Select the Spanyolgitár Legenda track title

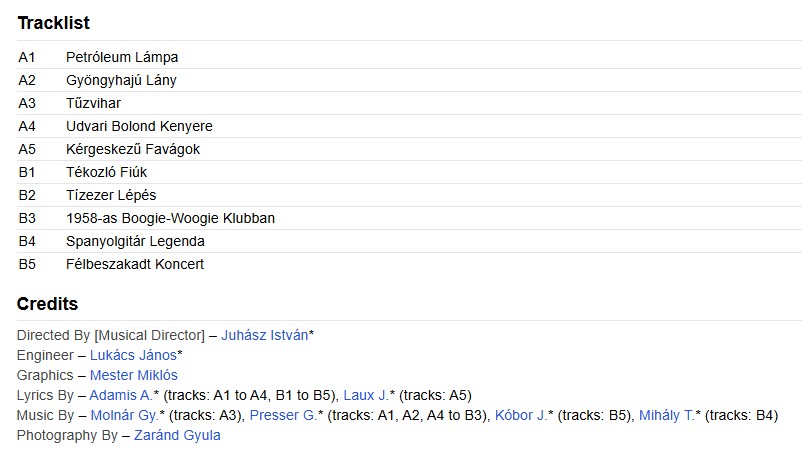point(135,241)
